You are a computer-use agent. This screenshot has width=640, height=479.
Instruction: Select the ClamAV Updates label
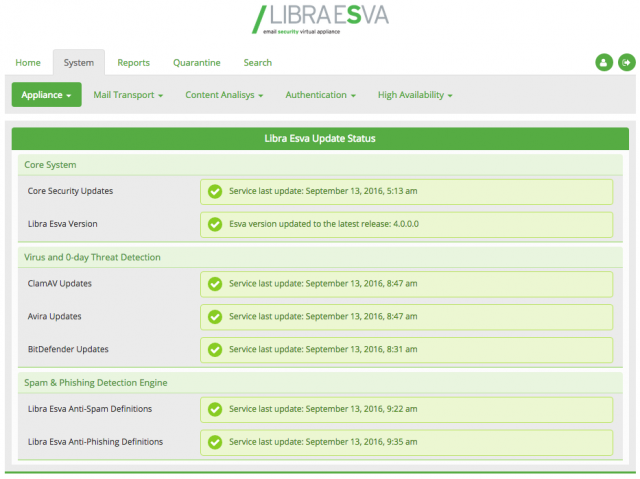[60, 284]
